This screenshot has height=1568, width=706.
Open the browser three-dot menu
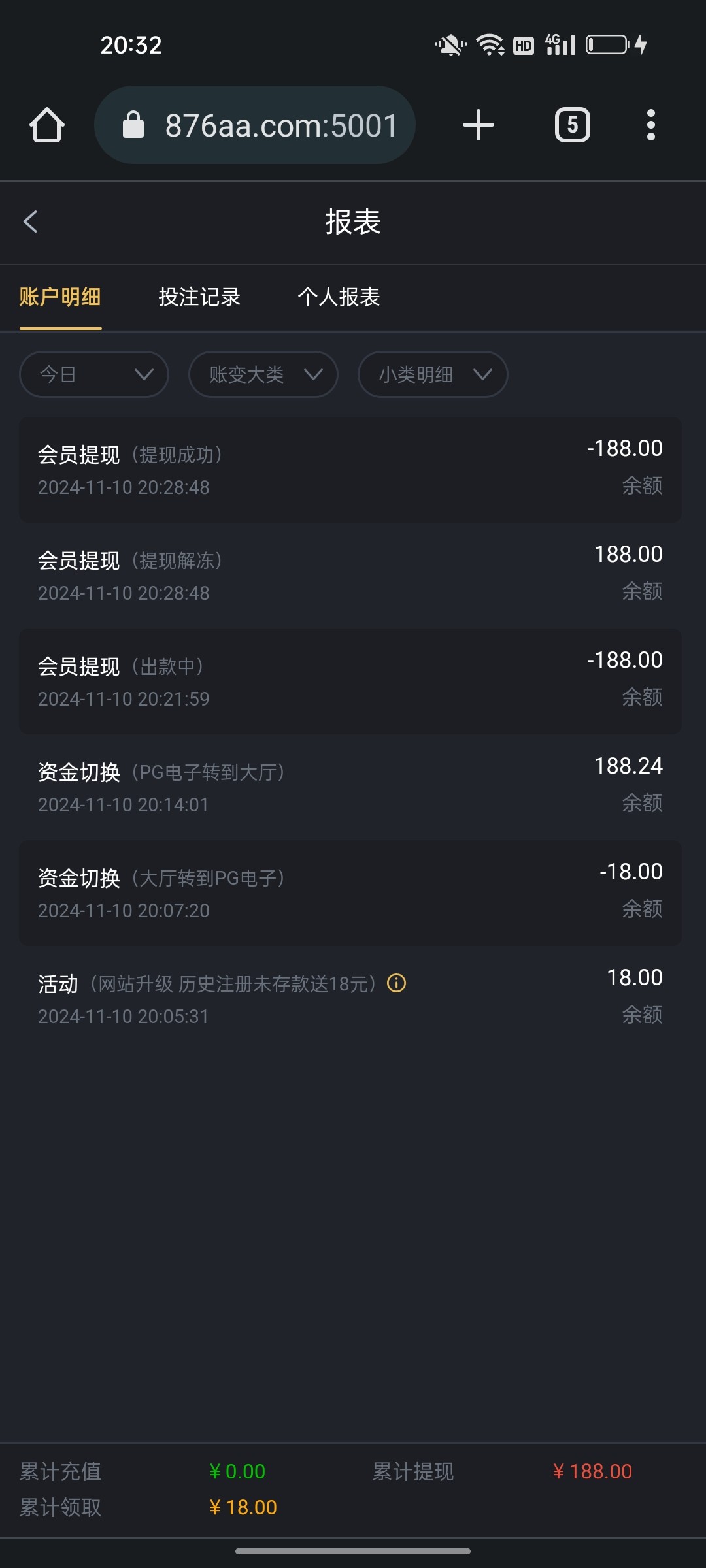650,125
